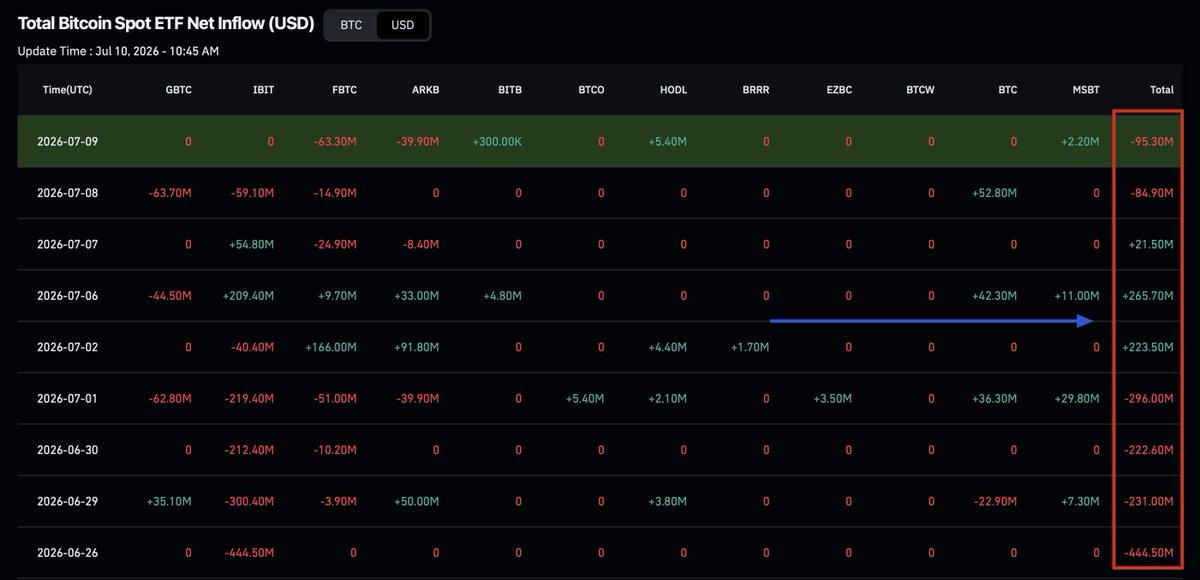1200x580 pixels.
Task: Click the IBIT column header
Action: 263,90
